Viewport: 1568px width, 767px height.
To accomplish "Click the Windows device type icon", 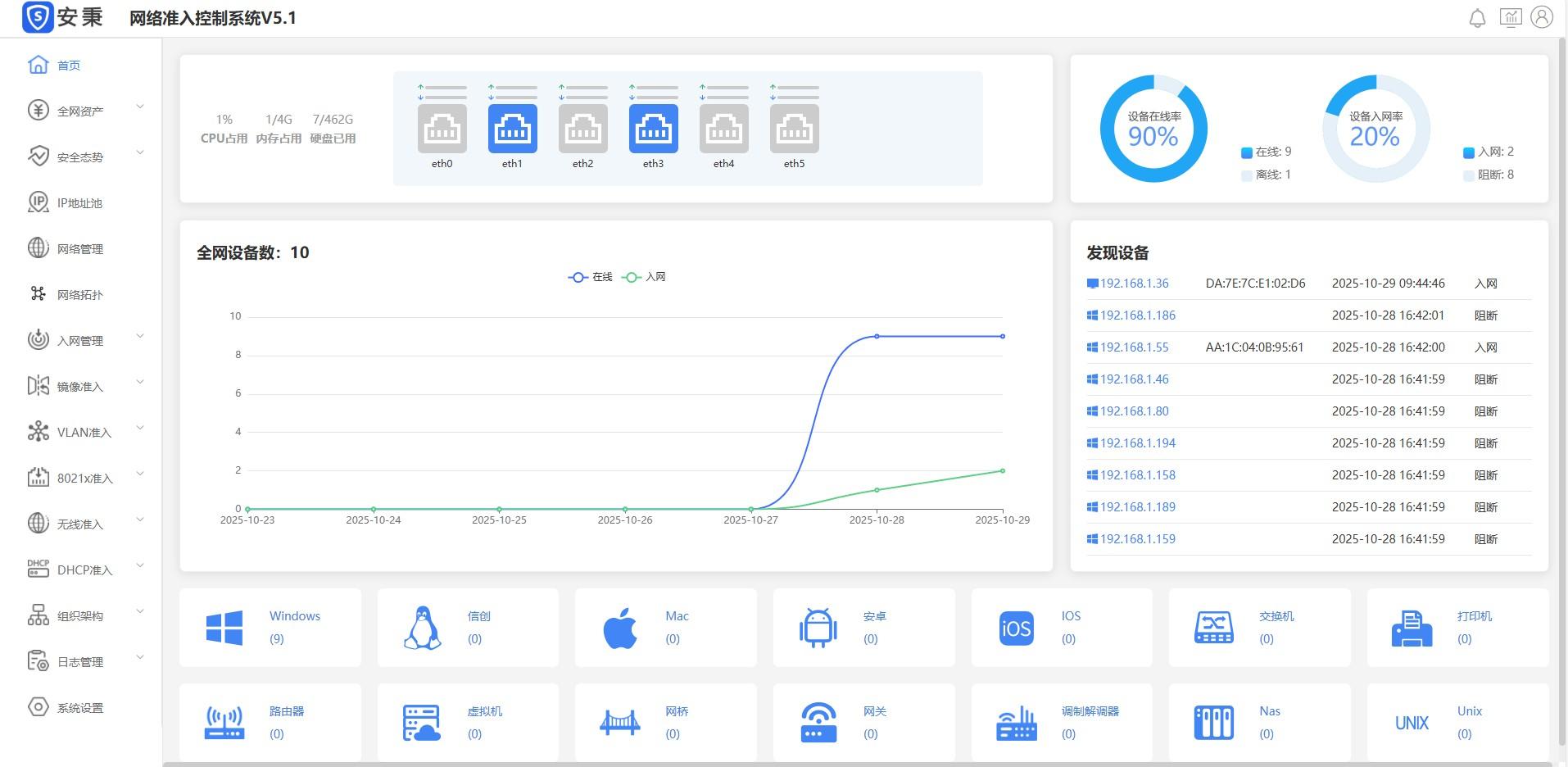I will (x=224, y=628).
